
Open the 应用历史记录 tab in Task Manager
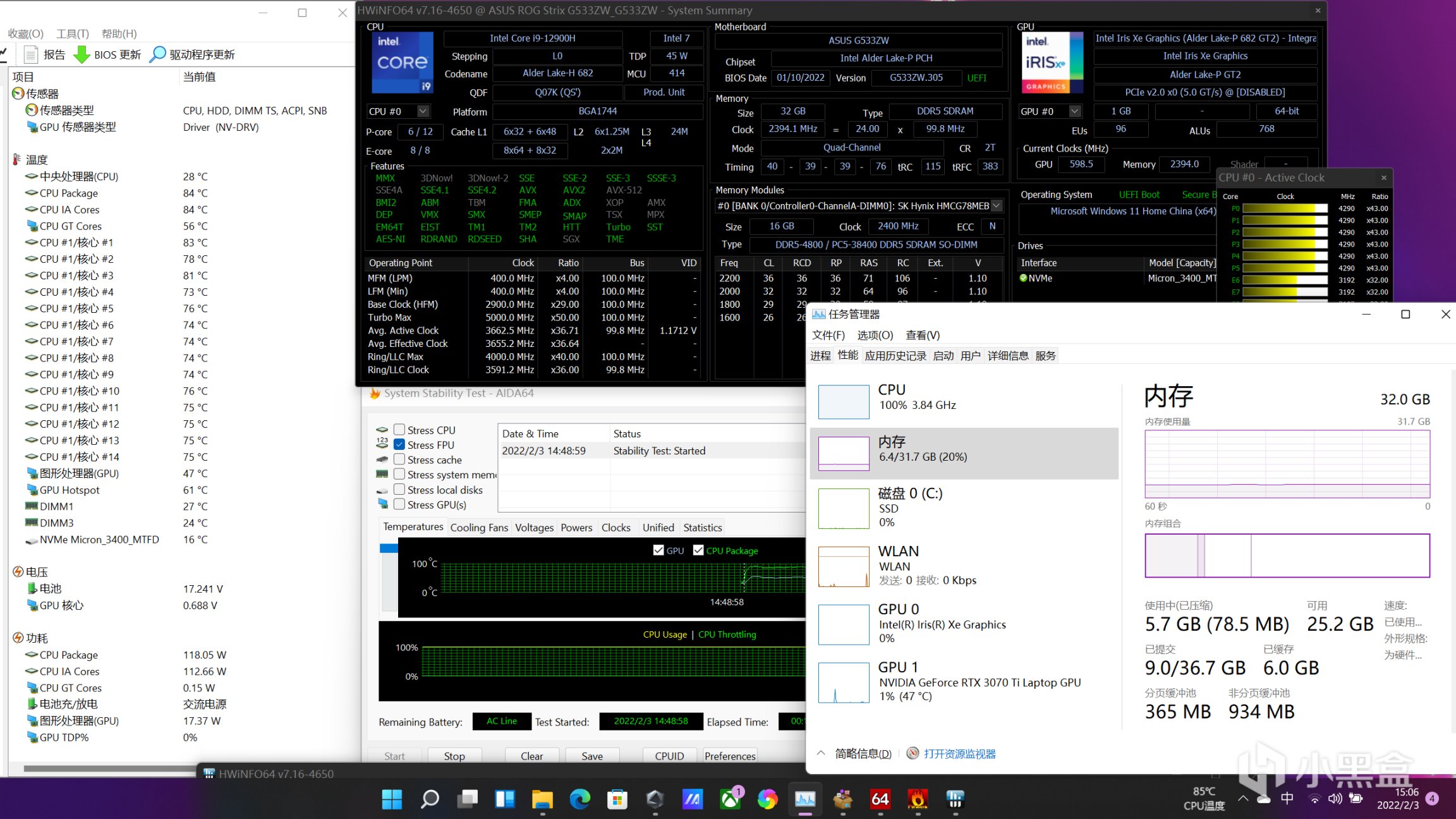pos(895,356)
